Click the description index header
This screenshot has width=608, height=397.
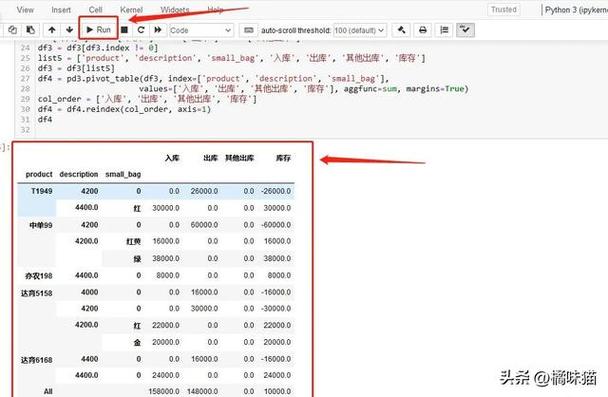pos(79,174)
